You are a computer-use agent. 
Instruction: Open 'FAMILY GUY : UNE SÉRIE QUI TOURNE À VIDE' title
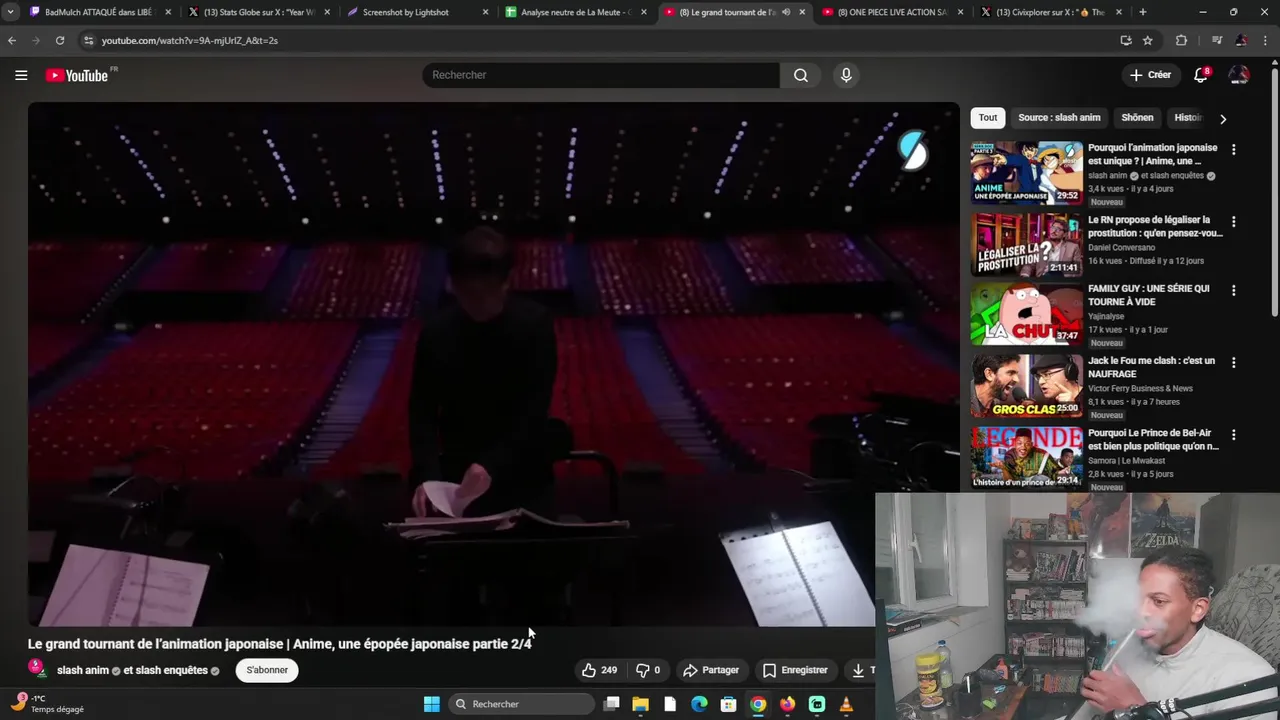1149,295
